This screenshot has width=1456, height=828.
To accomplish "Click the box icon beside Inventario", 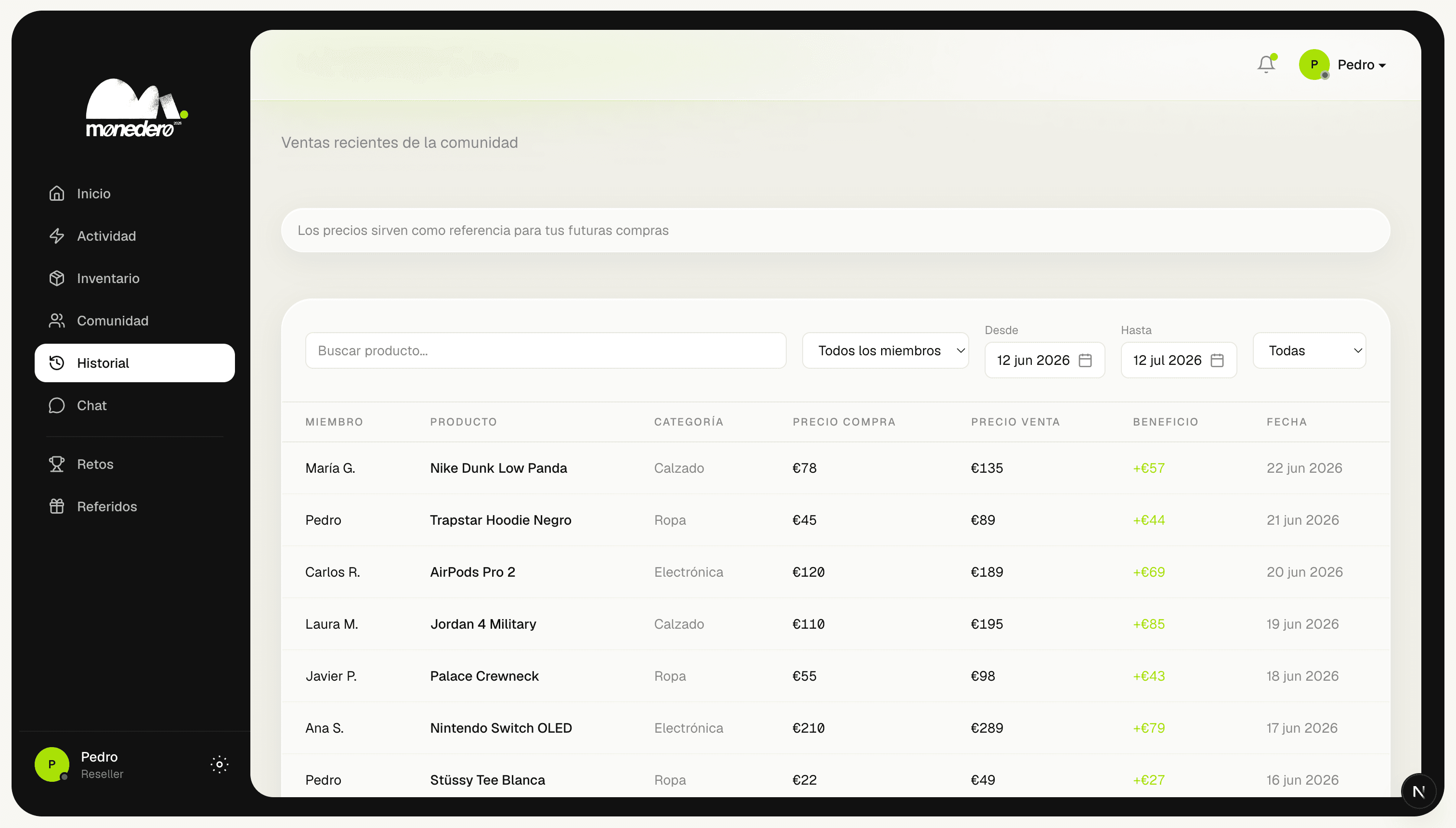I will 57,278.
